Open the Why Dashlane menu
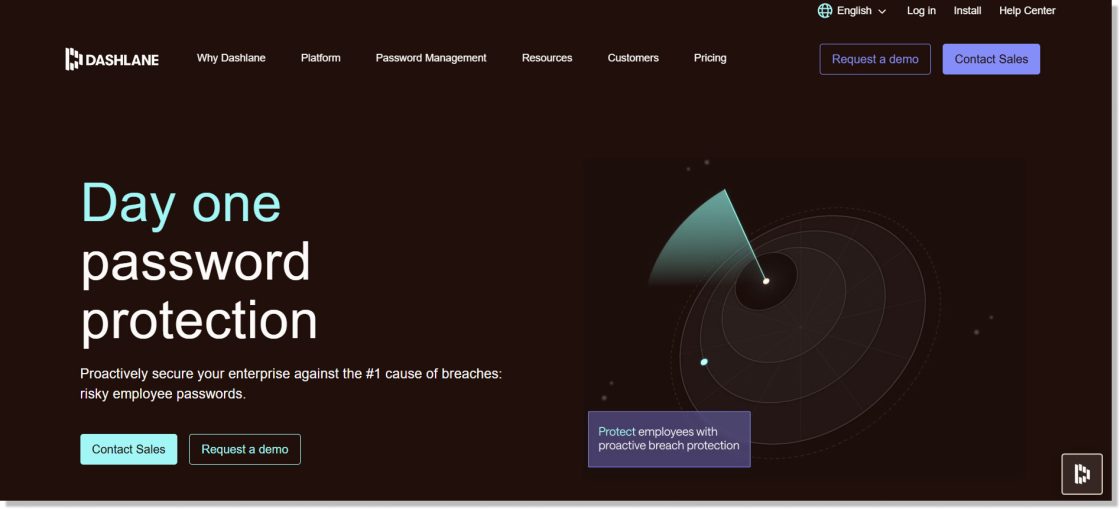The width and height of the screenshot is (1120, 509). point(231,58)
